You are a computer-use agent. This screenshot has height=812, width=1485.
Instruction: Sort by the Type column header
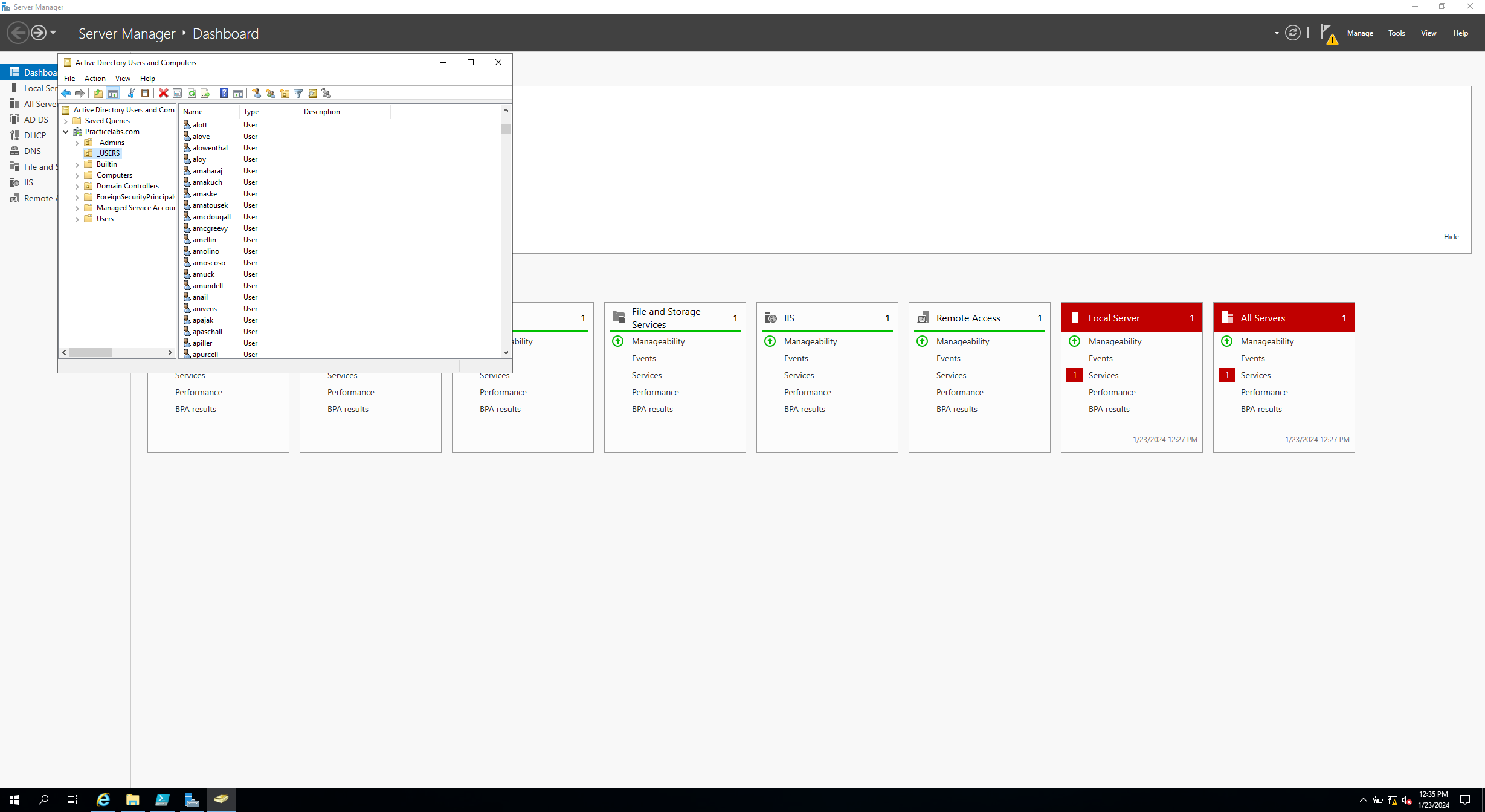269,112
